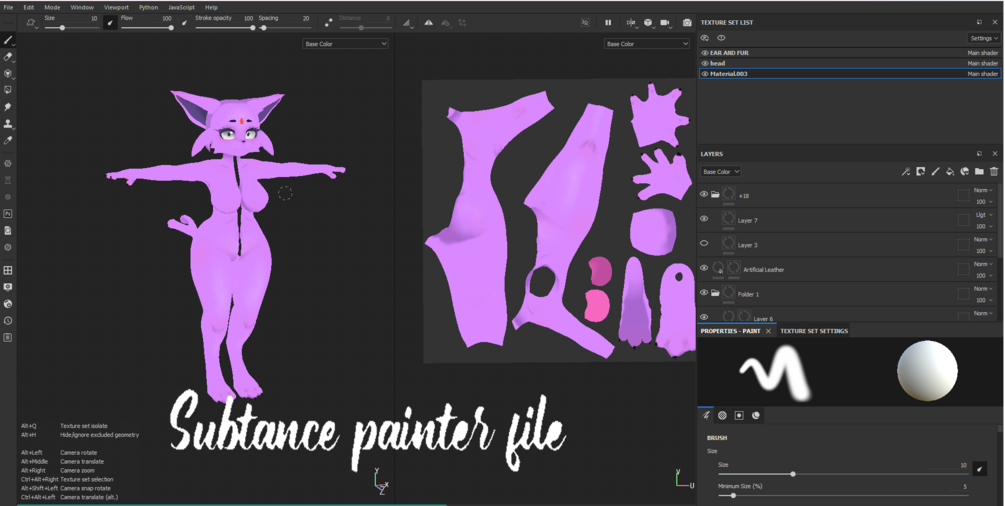Select the Eraser tool in left toolbar
The width and height of the screenshot is (1005, 506).
click(x=8, y=57)
